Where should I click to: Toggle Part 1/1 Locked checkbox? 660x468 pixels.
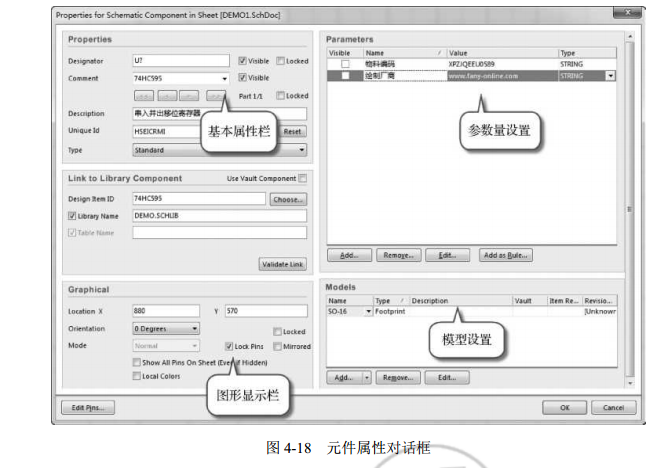280,96
